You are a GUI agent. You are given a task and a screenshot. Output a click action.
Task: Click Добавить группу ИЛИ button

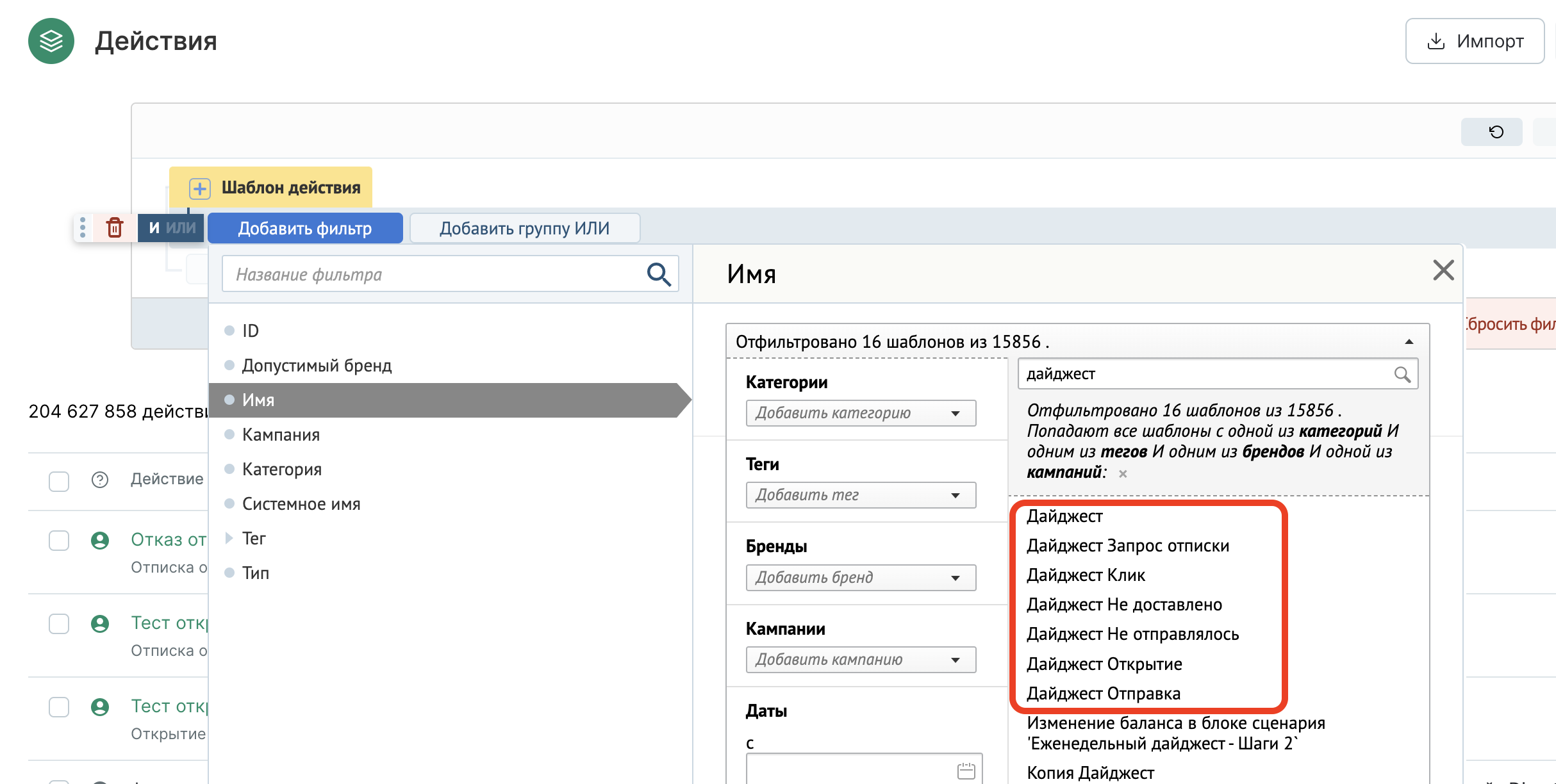click(524, 228)
